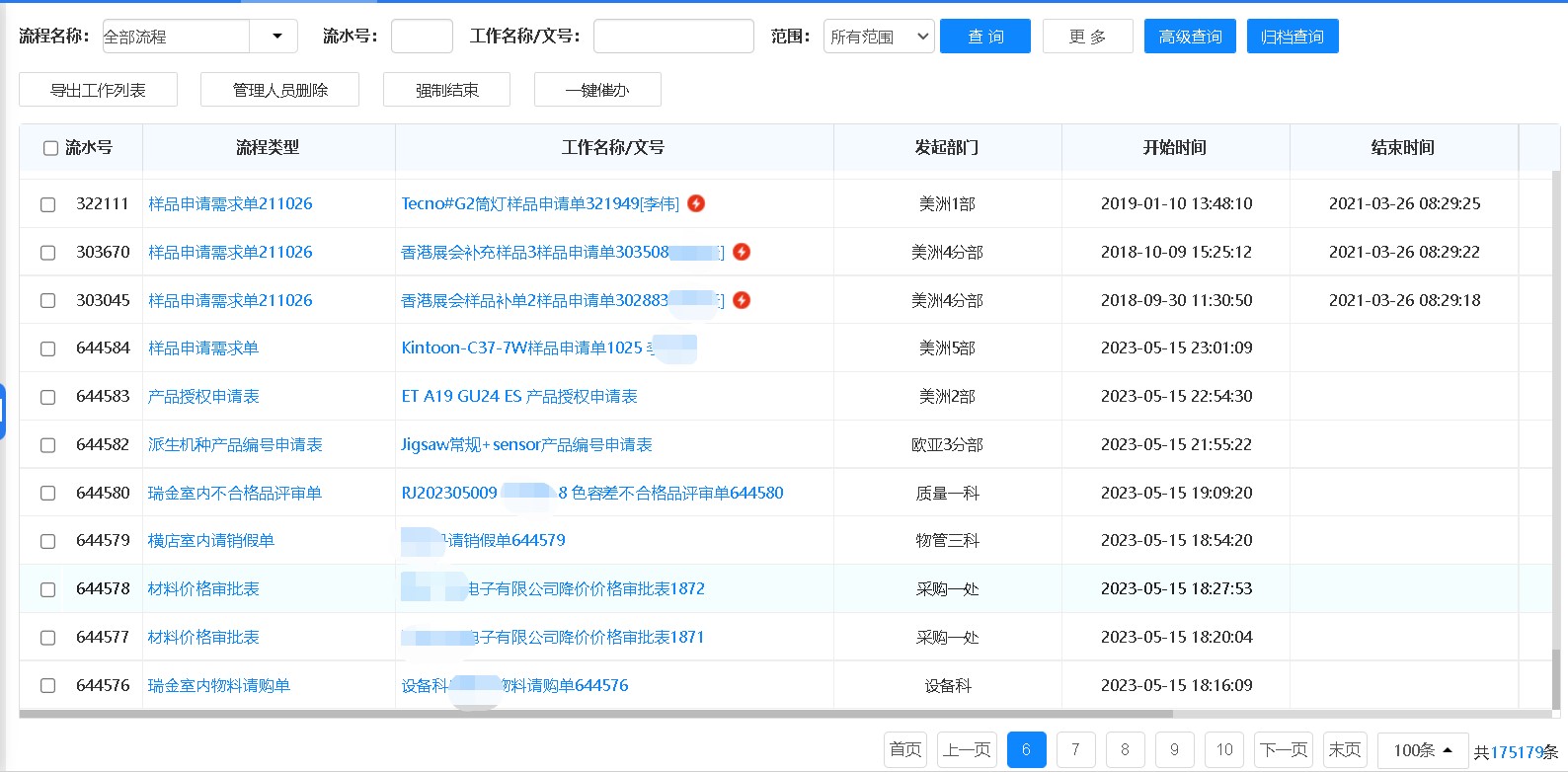The image size is (1568, 772).
Task: Open 香港展会样品补2样品申请单 link
Action: click(563, 300)
